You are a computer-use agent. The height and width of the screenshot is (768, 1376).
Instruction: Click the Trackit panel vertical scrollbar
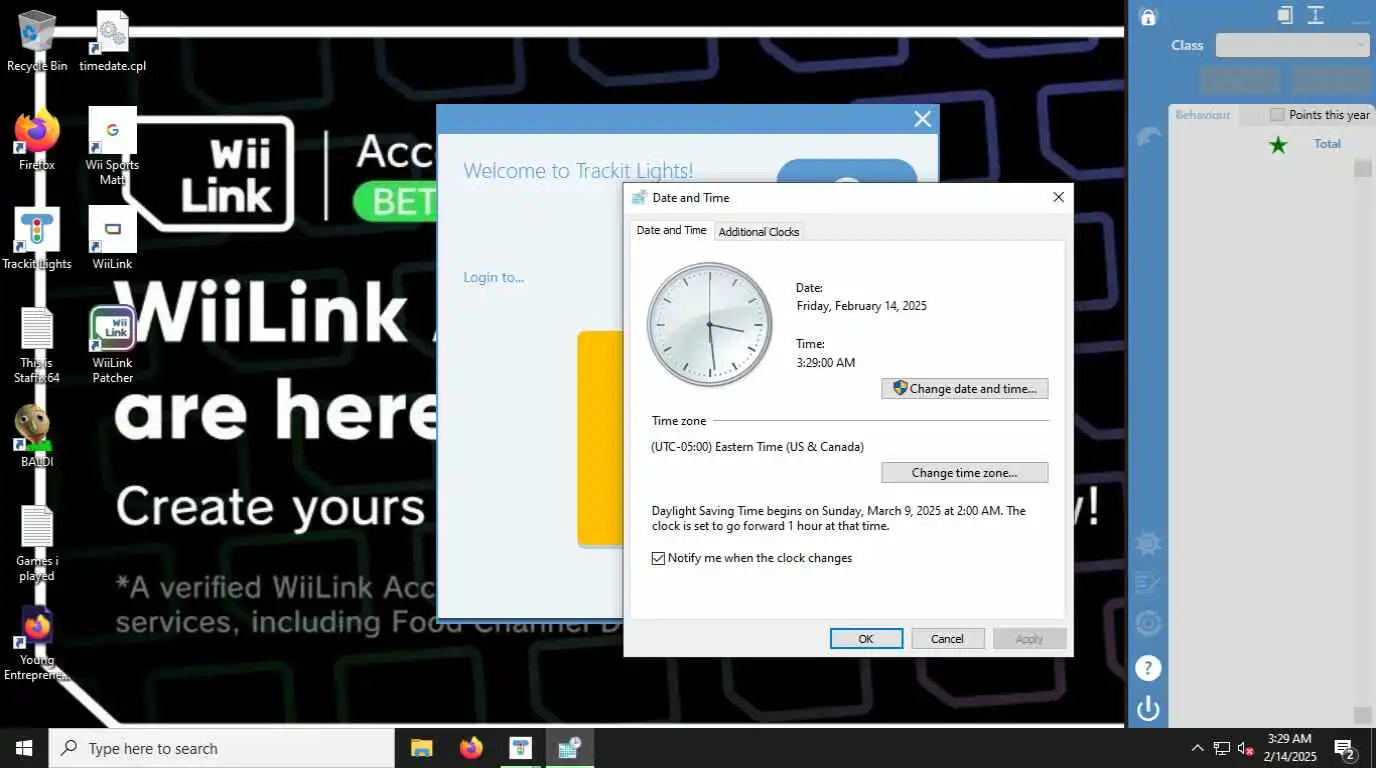coord(1362,440)
